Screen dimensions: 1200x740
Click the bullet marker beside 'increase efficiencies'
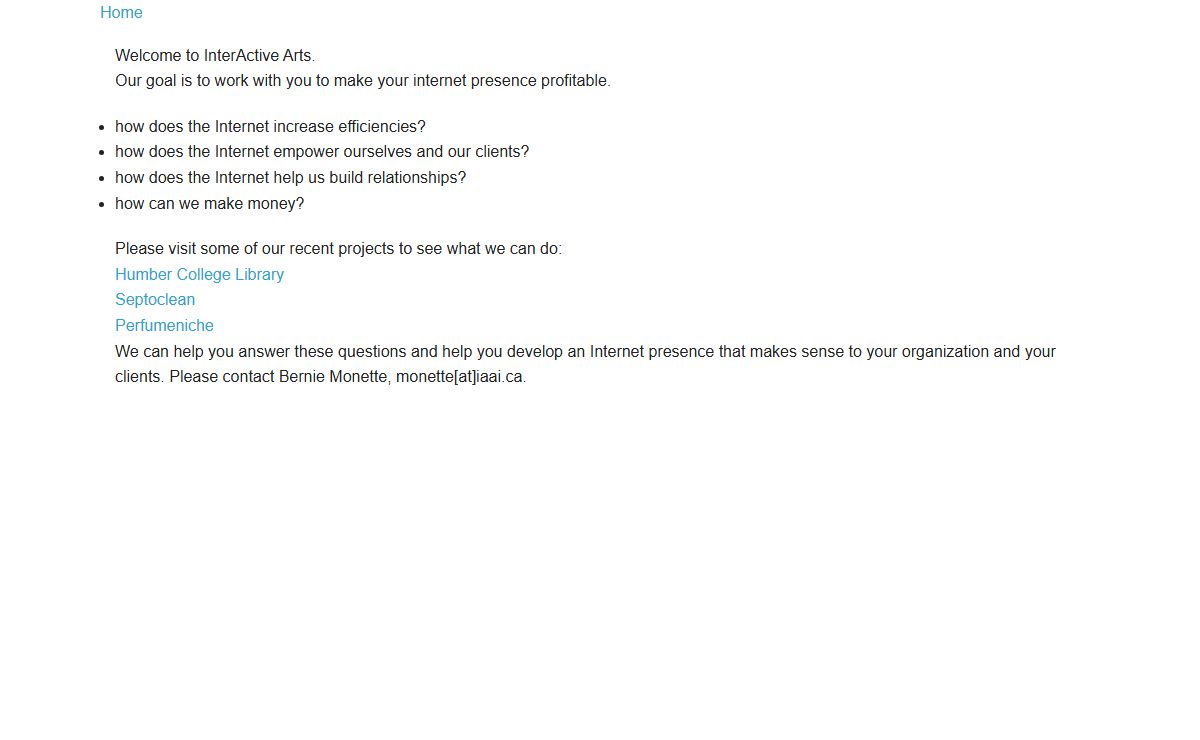103,128
